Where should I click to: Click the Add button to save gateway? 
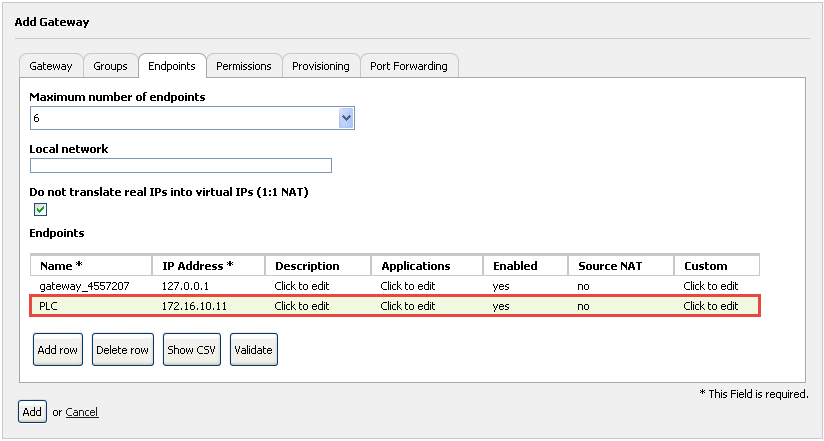tap(32, 412)
